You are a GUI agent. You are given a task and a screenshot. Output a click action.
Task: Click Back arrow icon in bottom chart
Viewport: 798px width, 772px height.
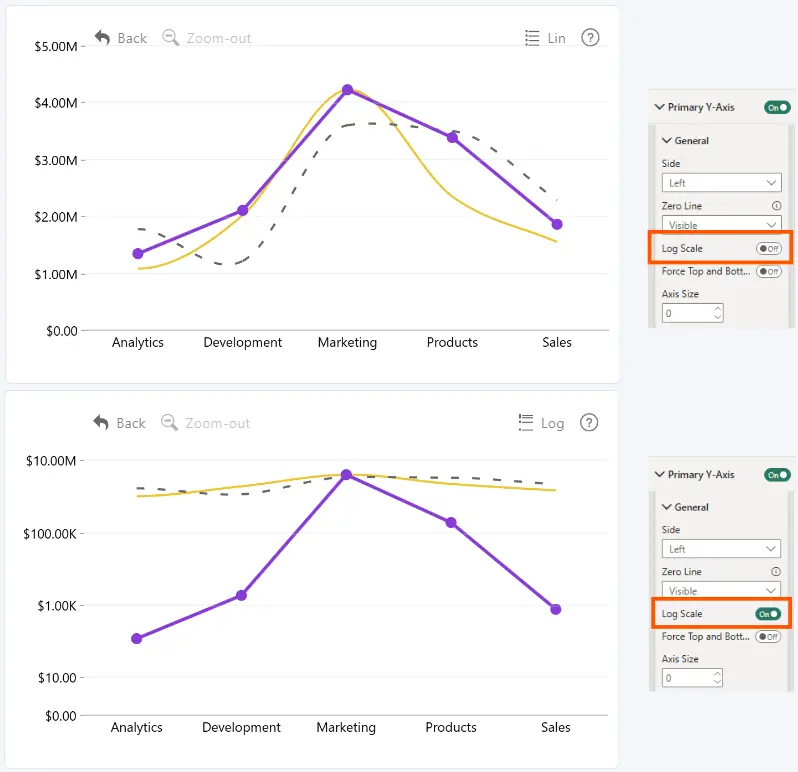(101, 422)
